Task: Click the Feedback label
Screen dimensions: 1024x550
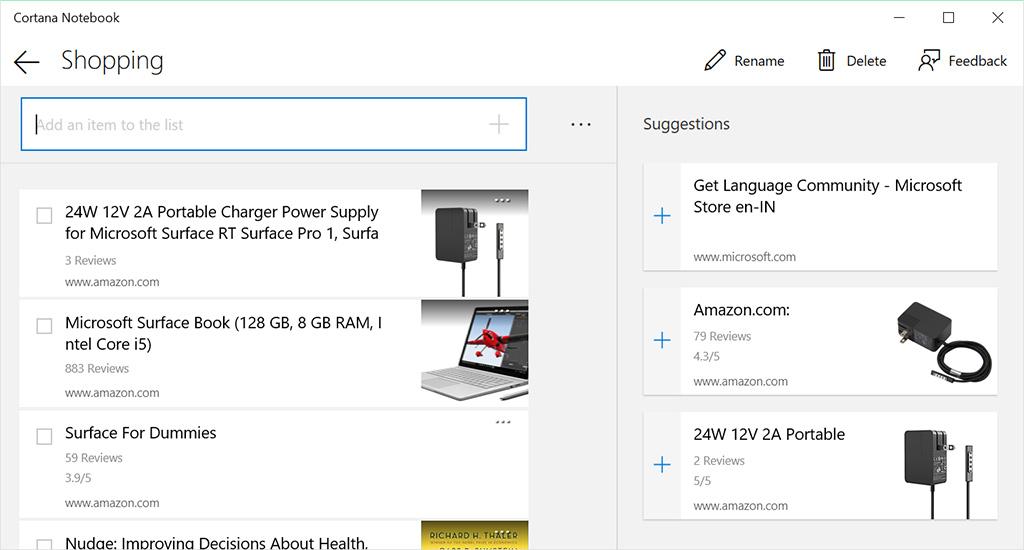Action: (x=977, y=61)
